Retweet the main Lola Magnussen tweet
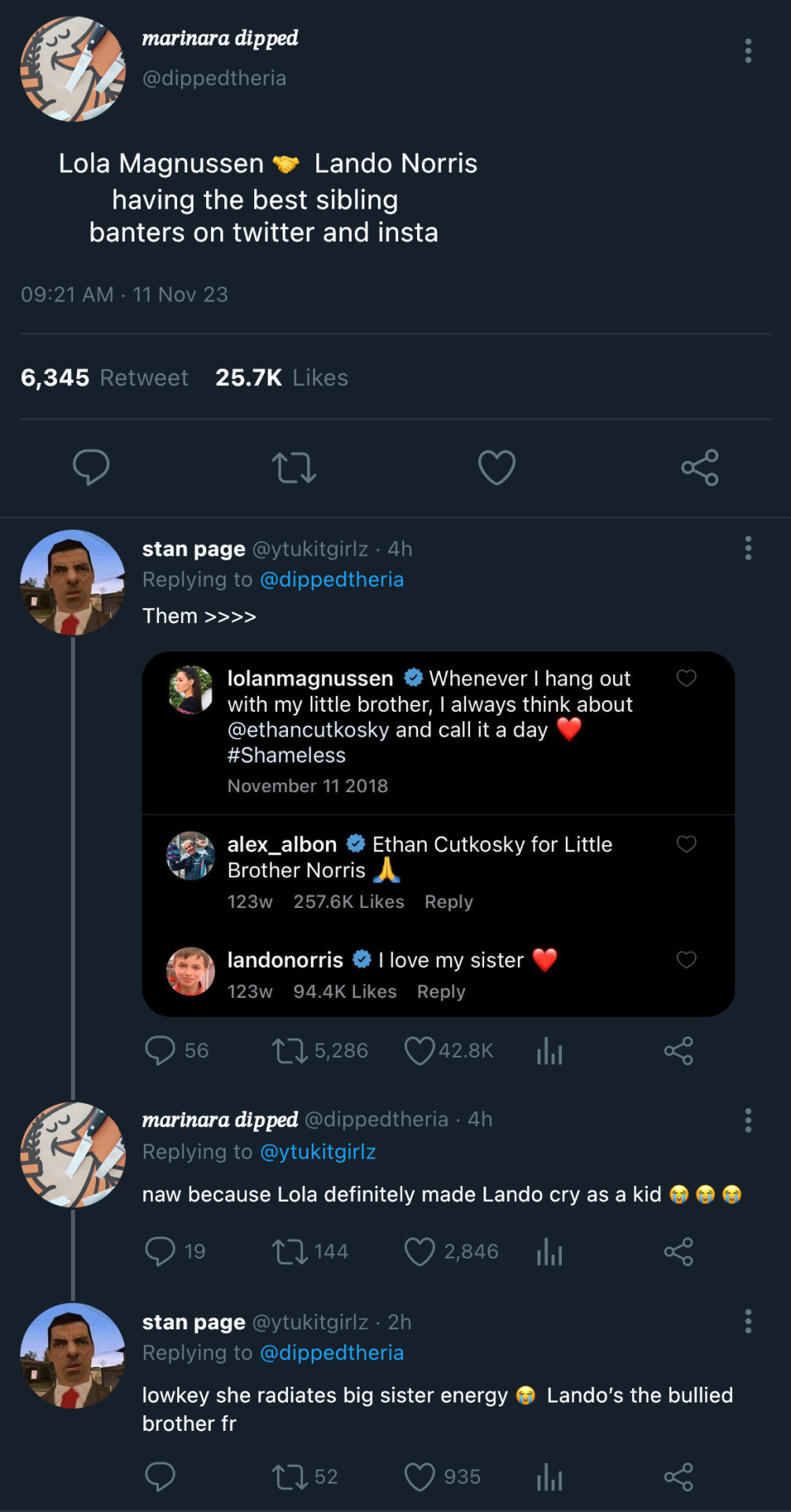 [x=294, y=467]
